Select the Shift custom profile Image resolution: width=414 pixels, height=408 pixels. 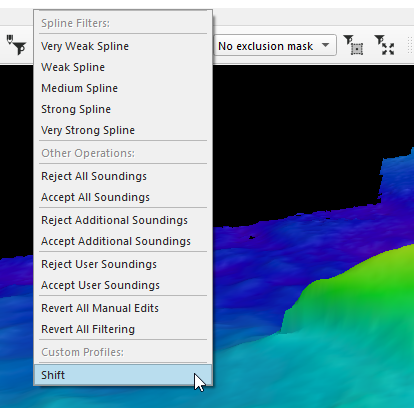coord(123,375)
